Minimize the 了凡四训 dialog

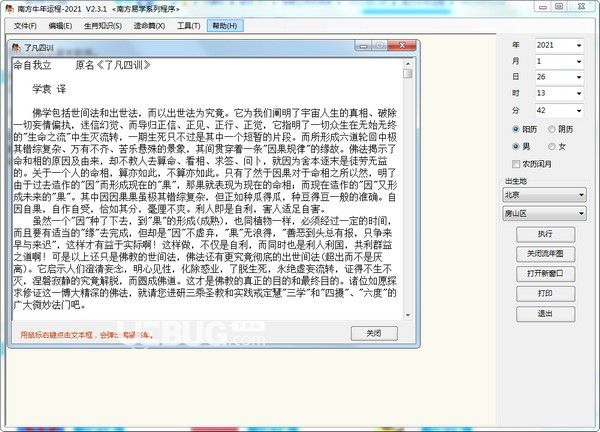click(x=363, y=46)
